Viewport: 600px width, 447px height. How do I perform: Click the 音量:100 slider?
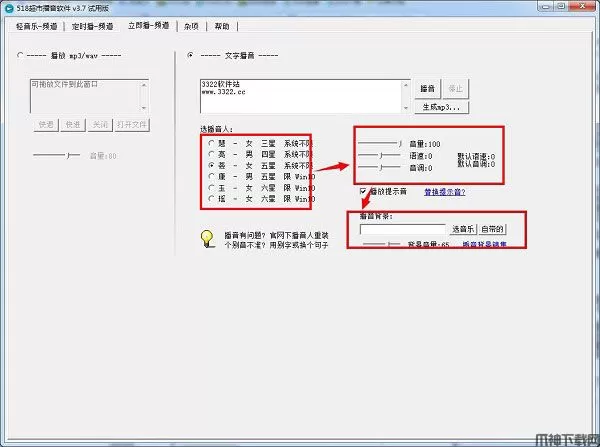click(x=379, y=144)
